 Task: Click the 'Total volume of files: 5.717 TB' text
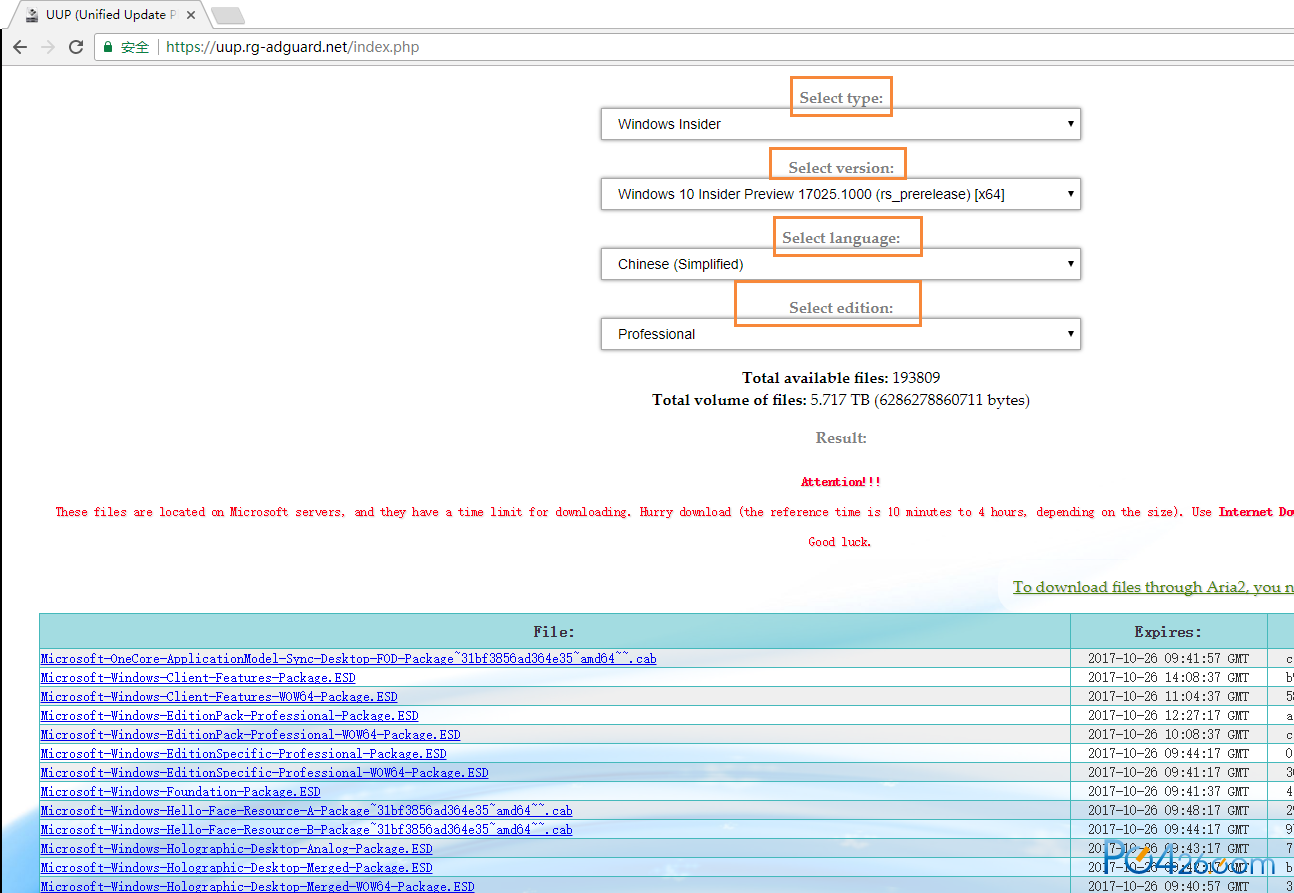coord(841,400)
